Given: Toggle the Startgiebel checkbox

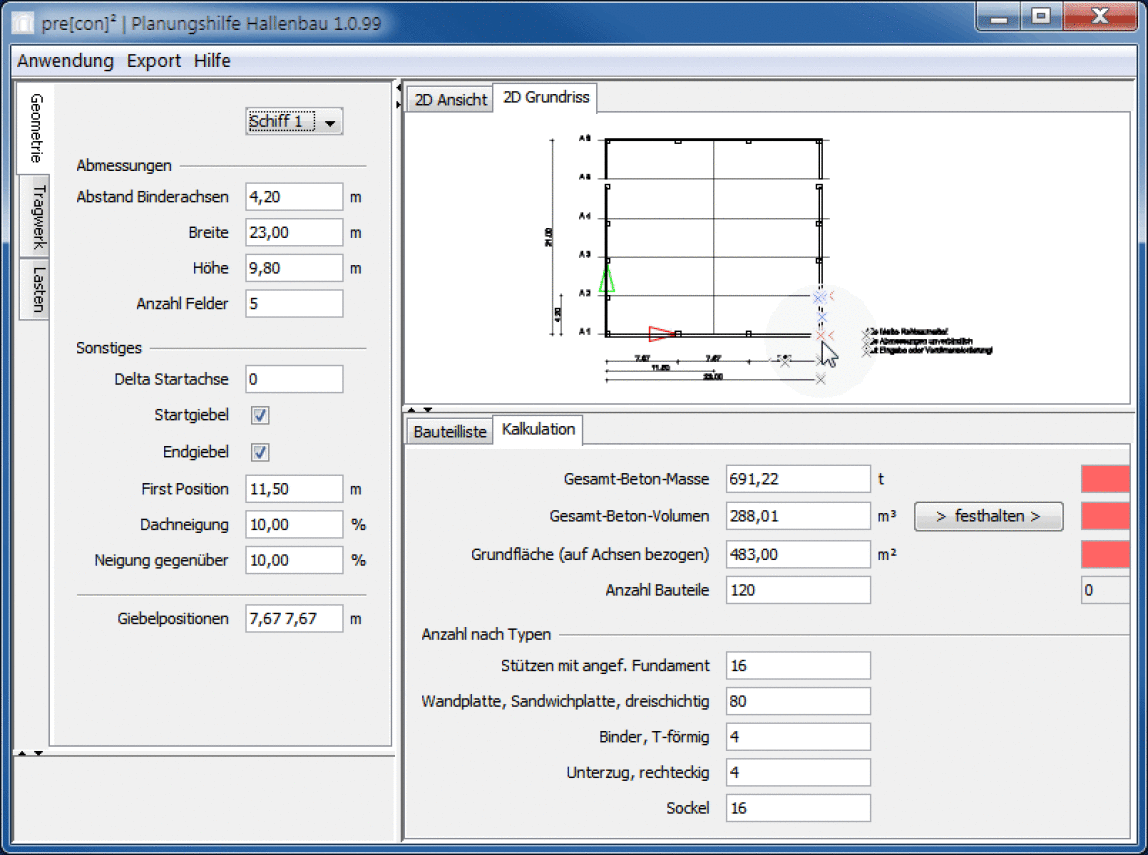Looking at the screenshot, I should tap(260, 416).
